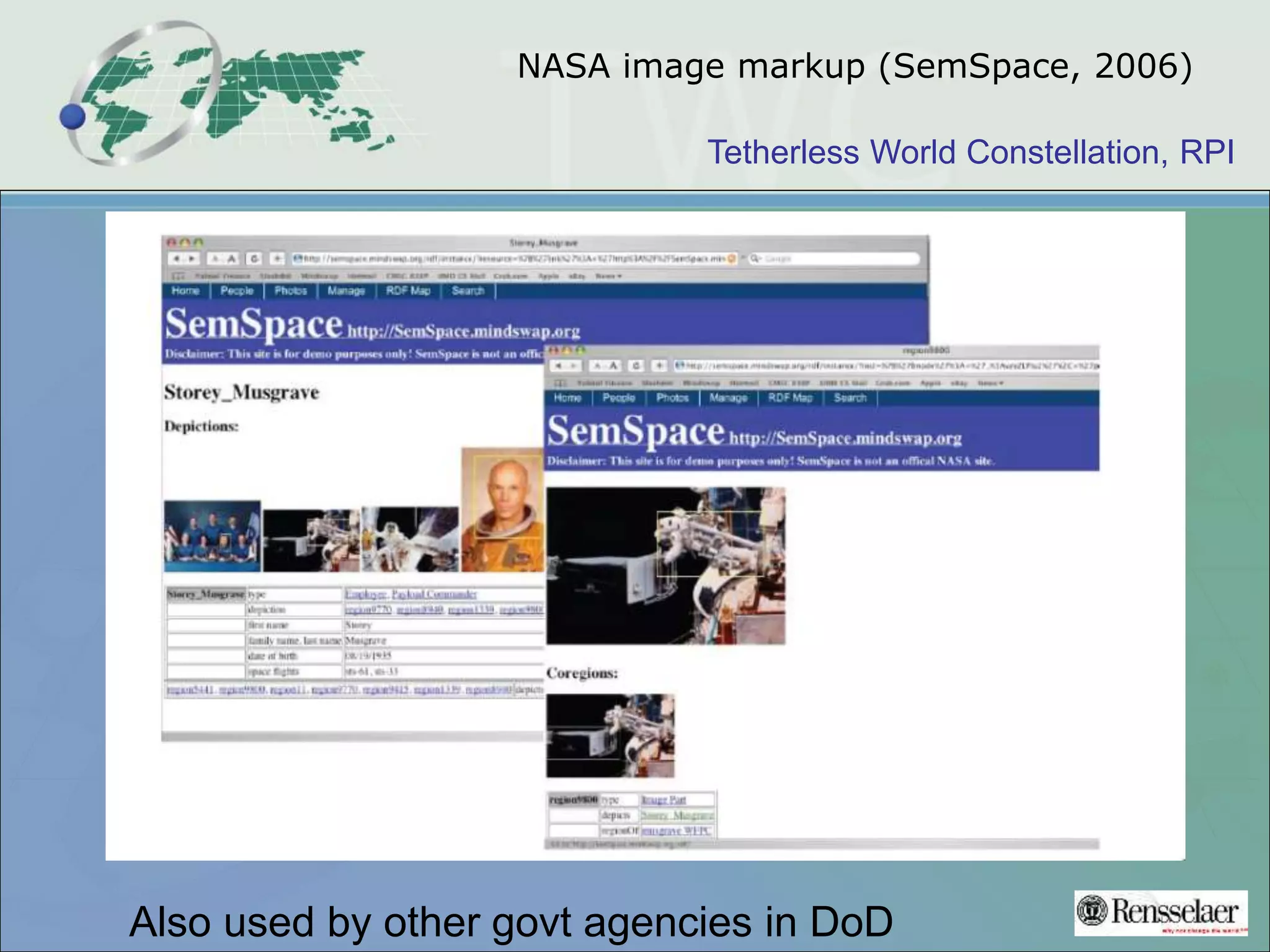The image size is (1270, 952).
Task: Click smaller text 'A' button in region9800 window
Action: click(598, 366)
